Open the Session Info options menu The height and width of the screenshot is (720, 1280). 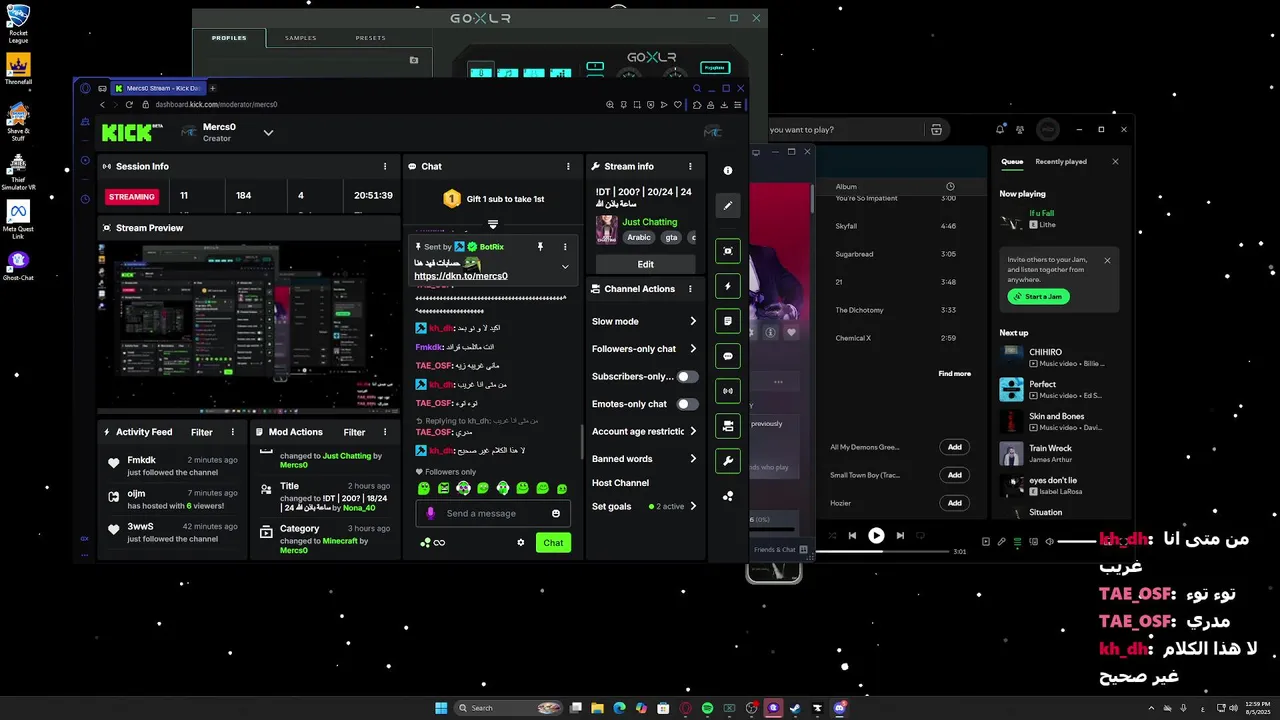pyautogui.click(x=385, y=166)
